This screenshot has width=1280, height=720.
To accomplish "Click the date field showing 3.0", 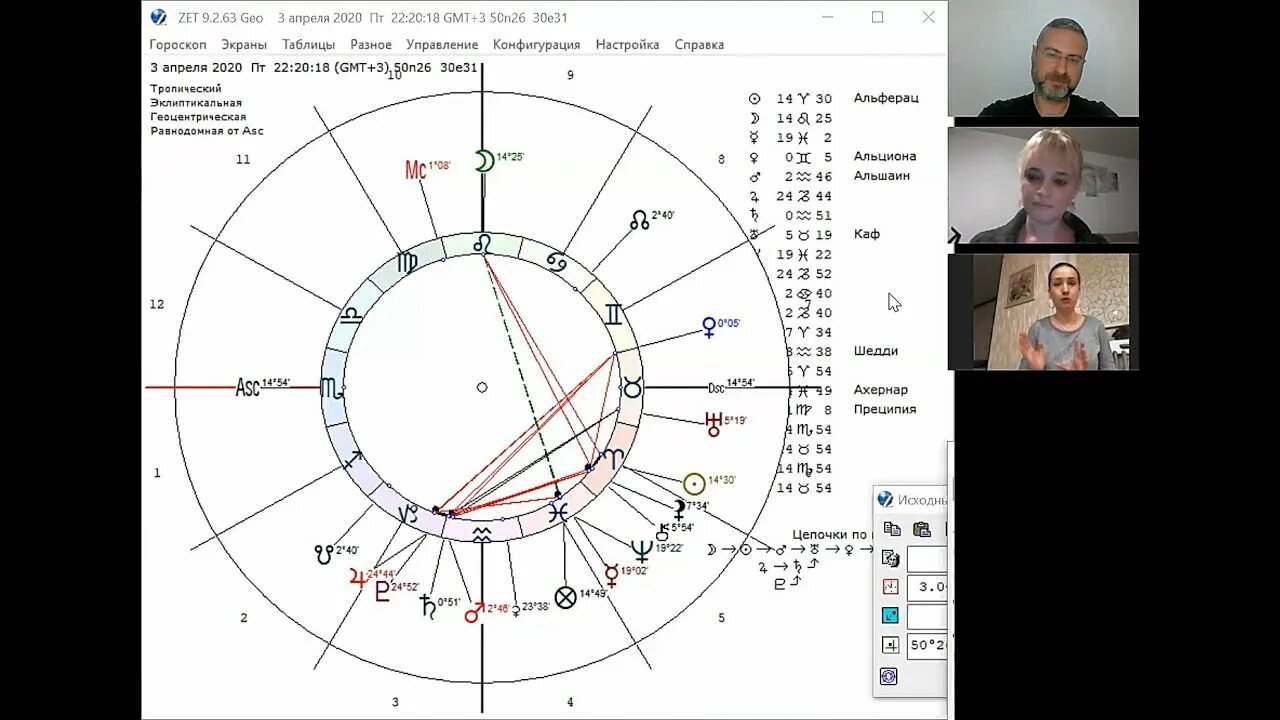I will coord(927,587).
